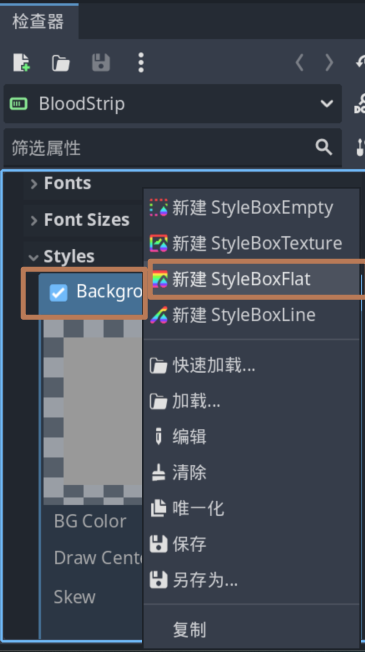Click the brush icon beside 清除

(158, 473)
